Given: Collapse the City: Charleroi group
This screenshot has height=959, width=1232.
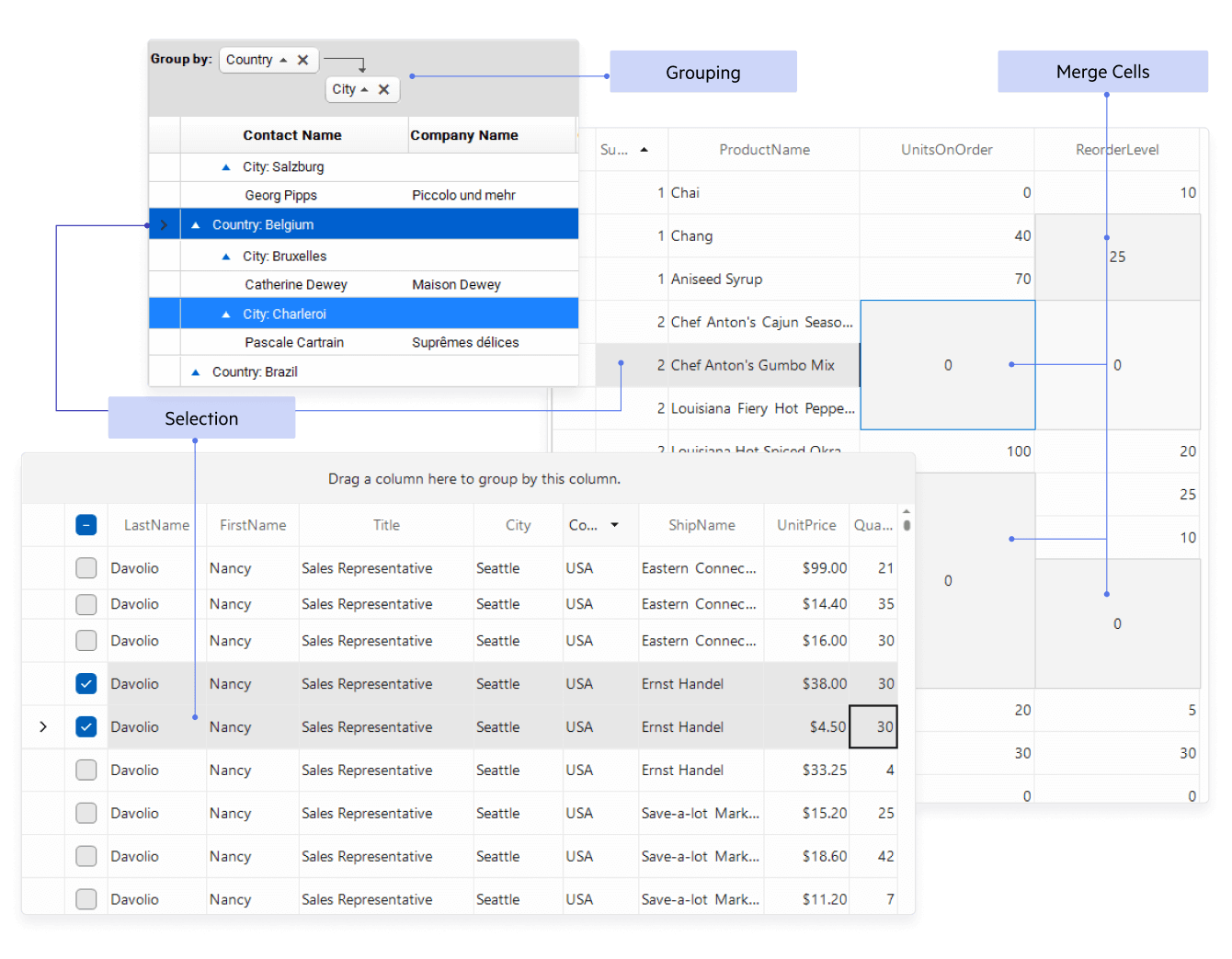Looking at the screenshot, I should point(226,313).
